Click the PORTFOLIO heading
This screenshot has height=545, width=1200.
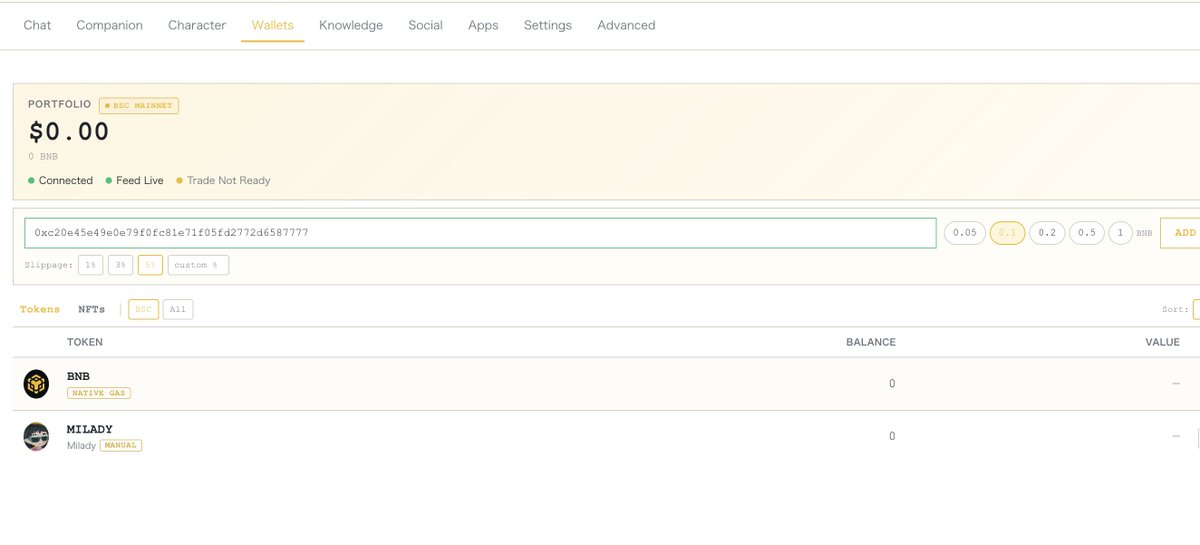pos(60,104)
